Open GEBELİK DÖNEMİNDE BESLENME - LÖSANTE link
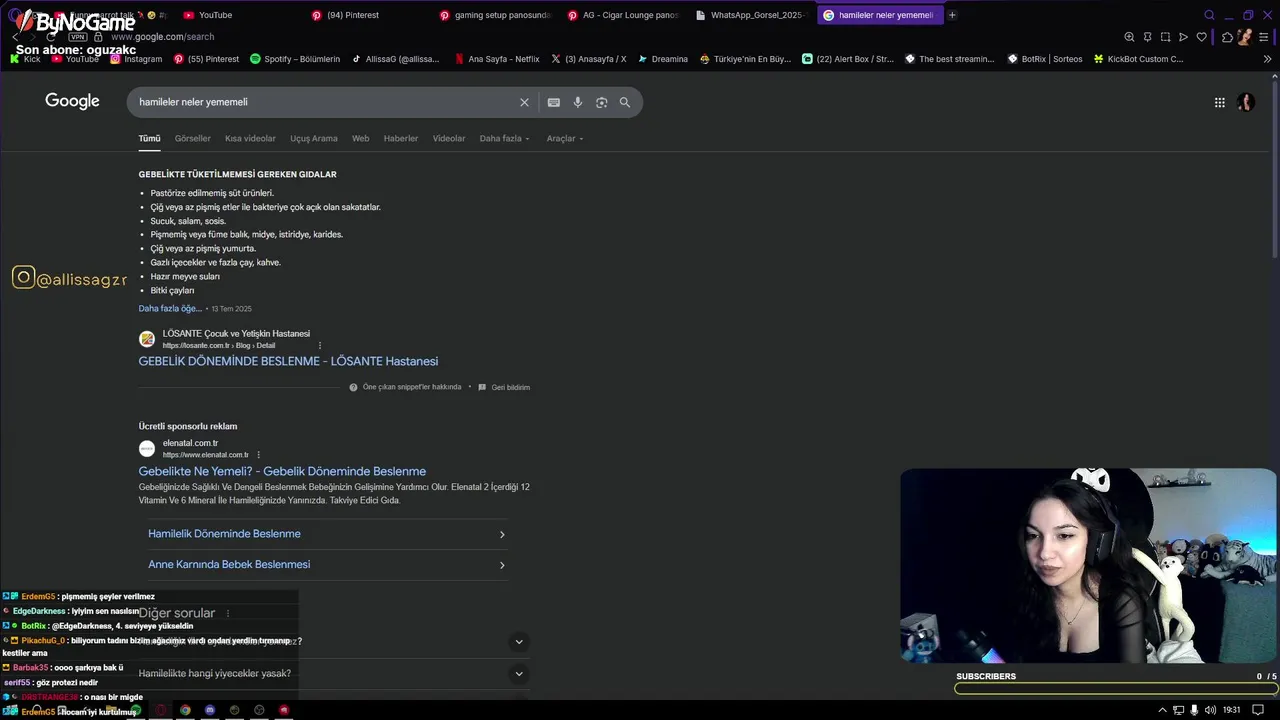The height and width of the screenshot is (720, 1280). point(288,361)
